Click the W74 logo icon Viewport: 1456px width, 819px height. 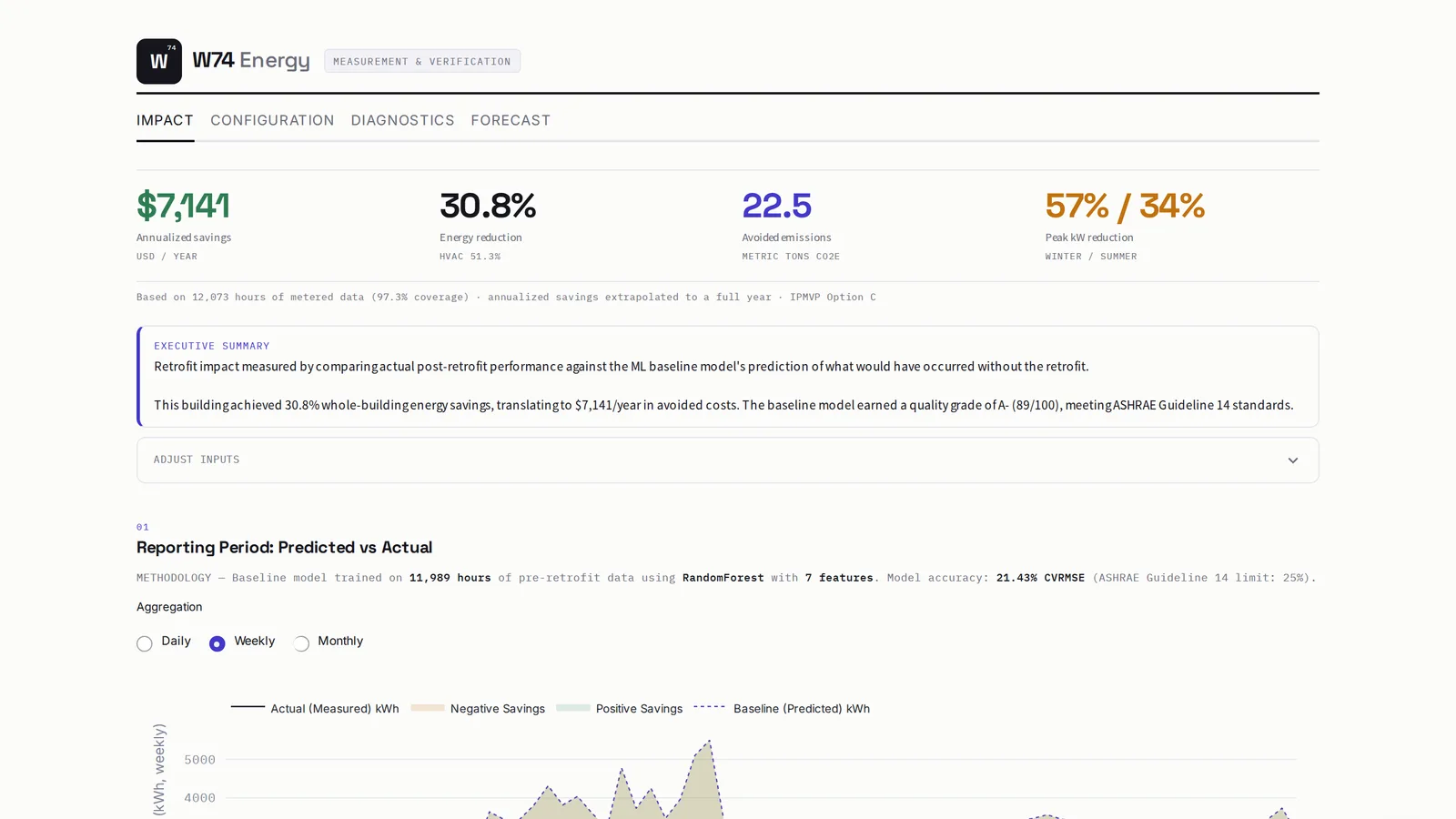pos(159,61)
